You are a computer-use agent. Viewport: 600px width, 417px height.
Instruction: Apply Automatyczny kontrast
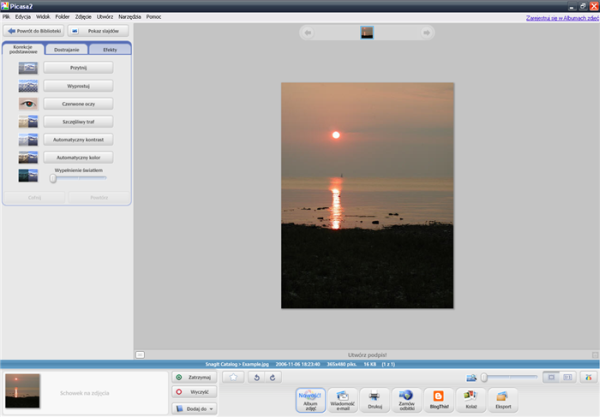(78, 140)
